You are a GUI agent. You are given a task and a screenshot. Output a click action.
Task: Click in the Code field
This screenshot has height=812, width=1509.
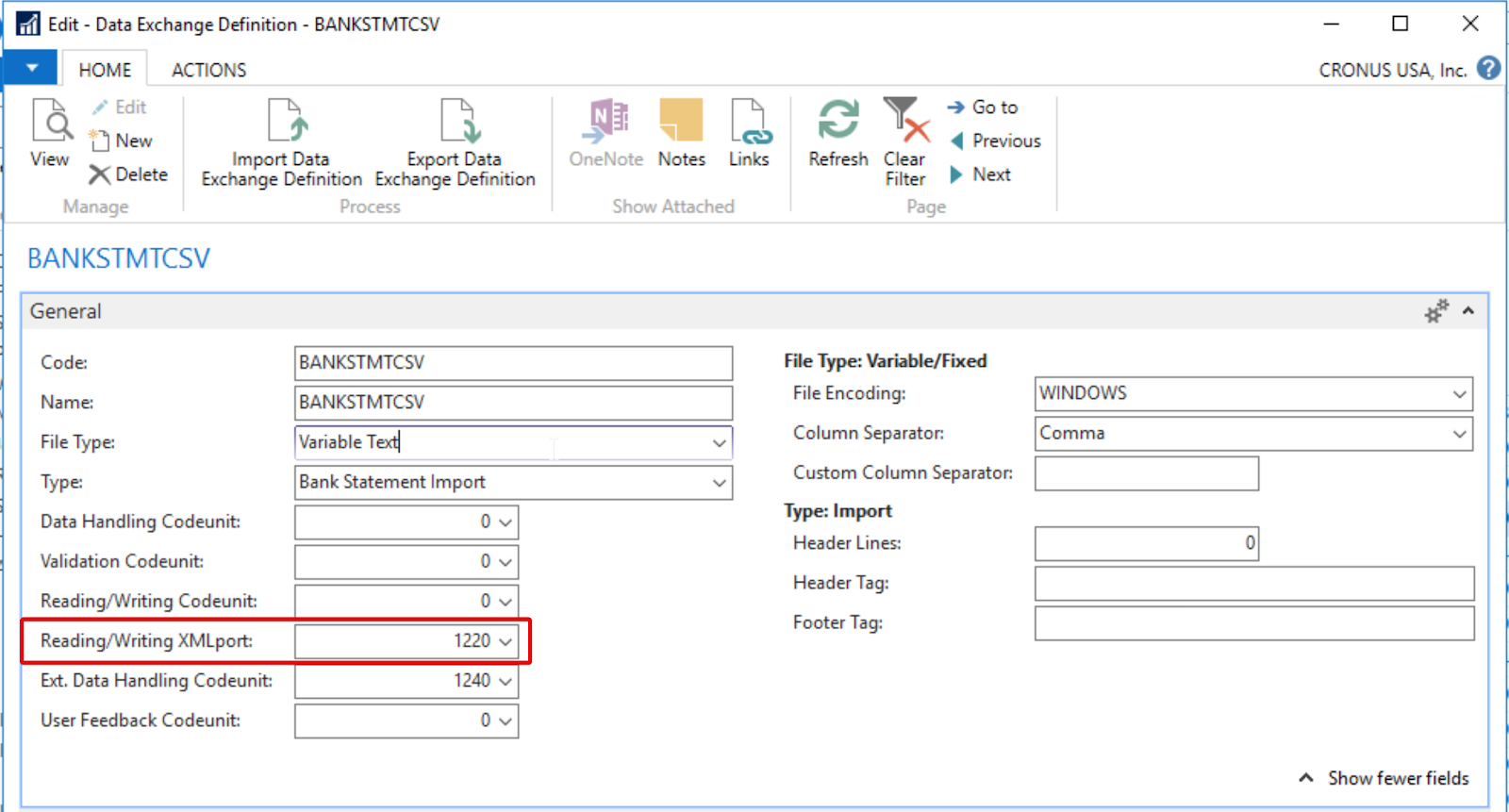[x=513, y=363]
